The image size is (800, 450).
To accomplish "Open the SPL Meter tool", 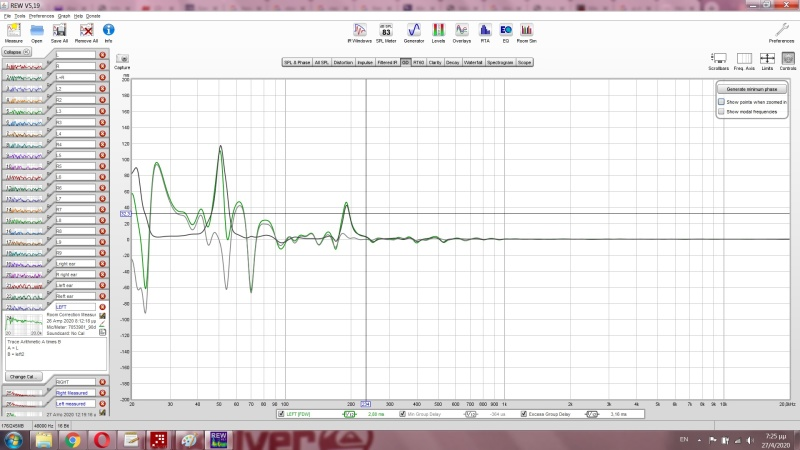I will (x=385, y=31).
